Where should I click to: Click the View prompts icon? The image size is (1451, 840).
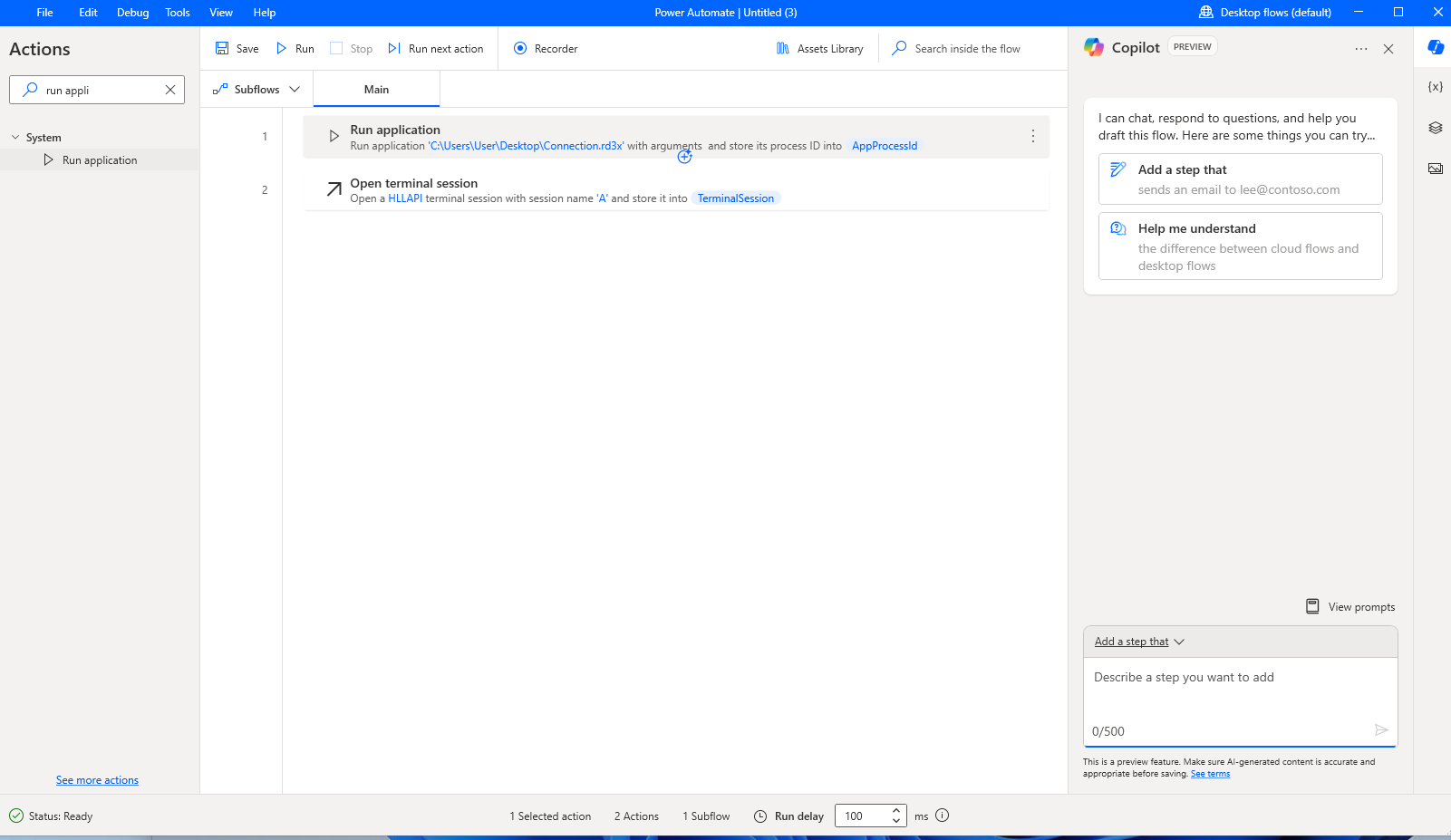(1312, 606)
